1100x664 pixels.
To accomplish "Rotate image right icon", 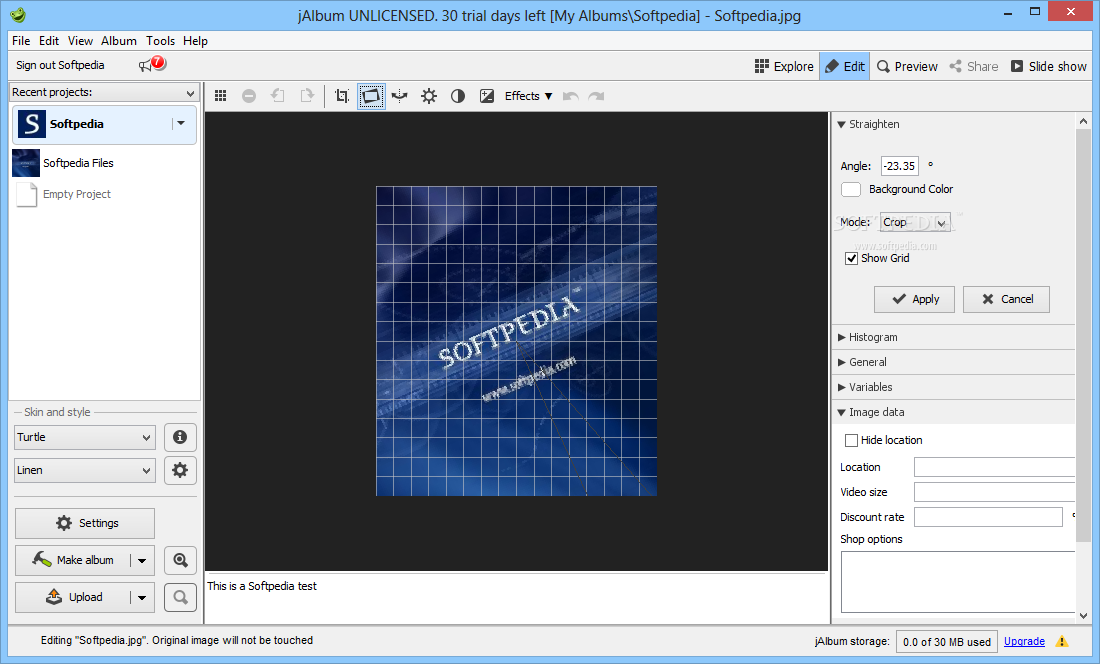I will [307, 95].
